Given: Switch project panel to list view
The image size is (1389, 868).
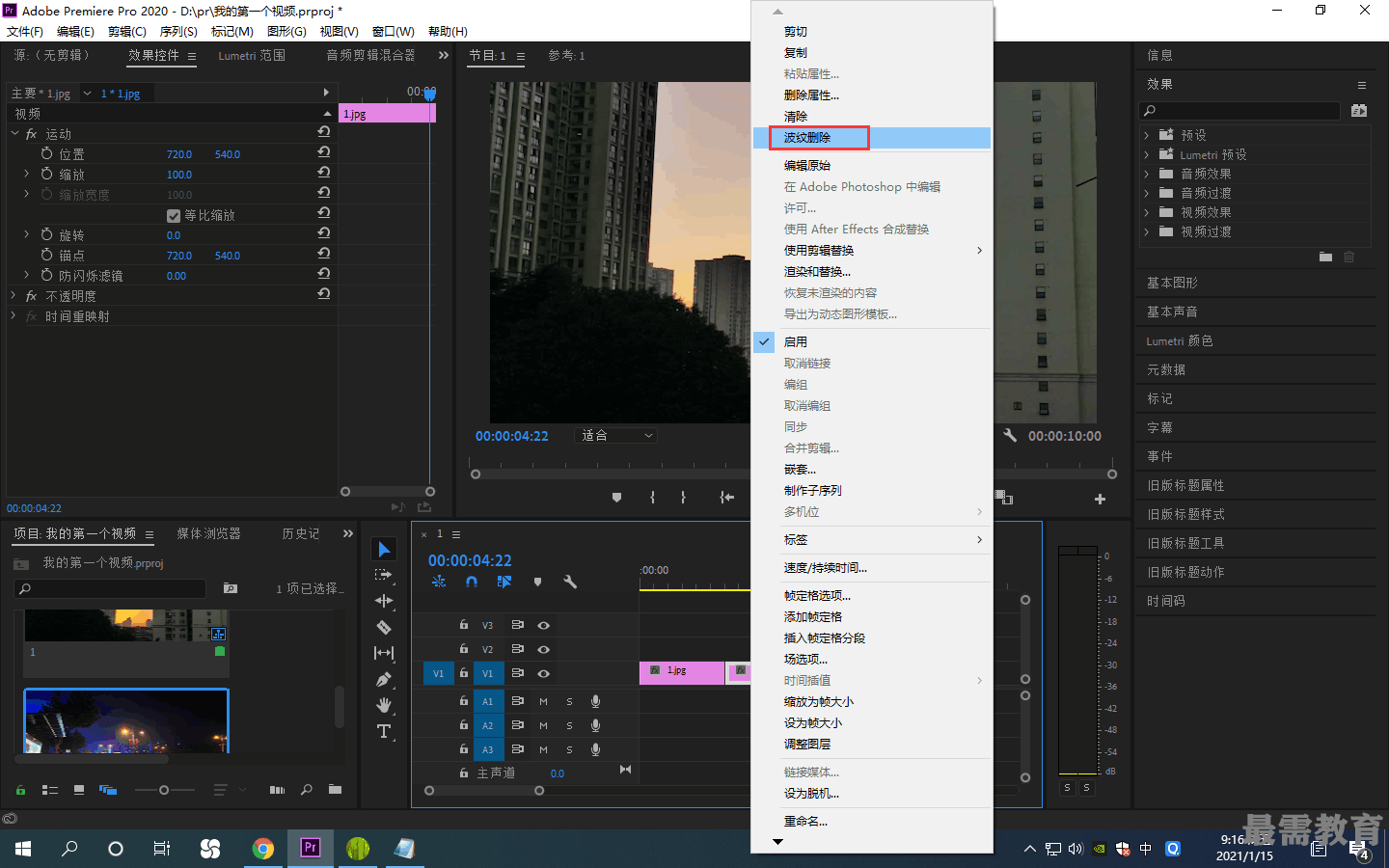Looking at the screenshot, I should point(50,790).
